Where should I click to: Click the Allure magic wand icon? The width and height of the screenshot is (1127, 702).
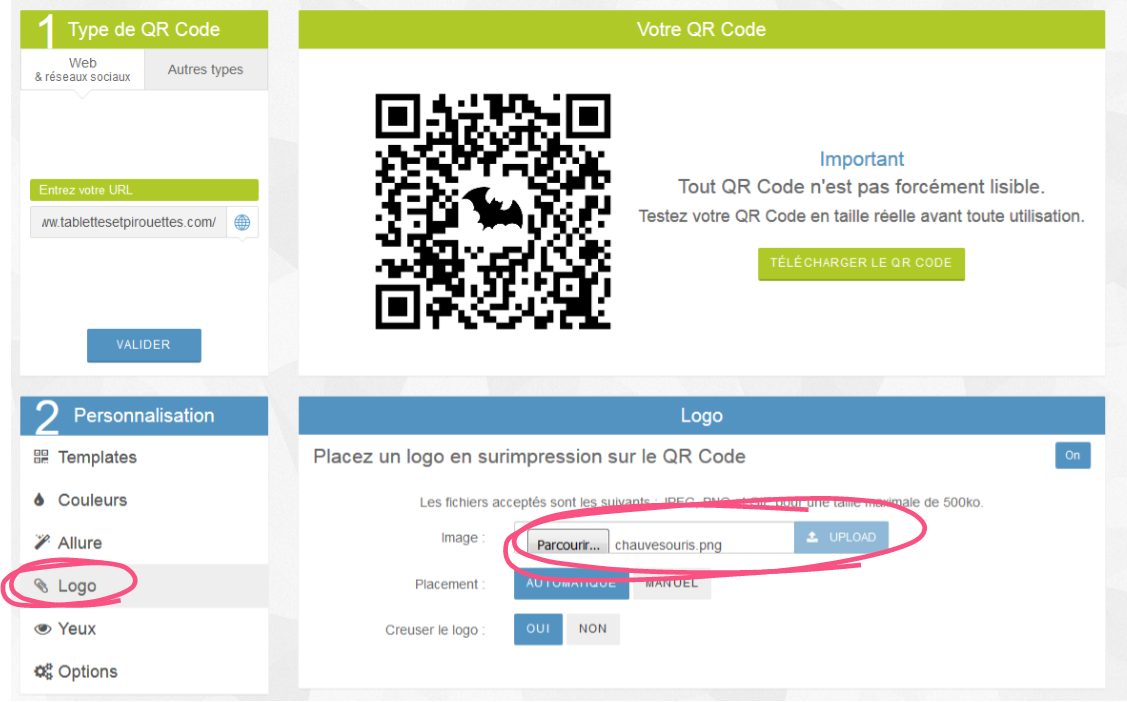point(42,542)
